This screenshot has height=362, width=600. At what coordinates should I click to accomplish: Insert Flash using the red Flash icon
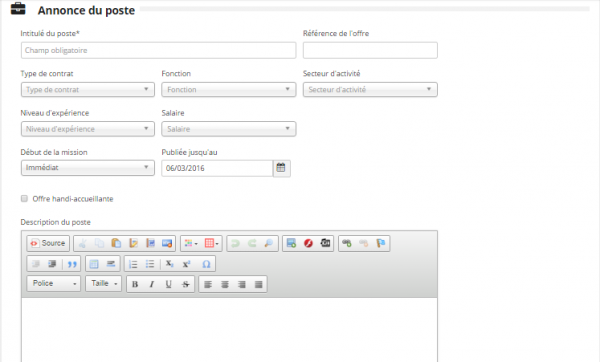click(x=308, y=243)
